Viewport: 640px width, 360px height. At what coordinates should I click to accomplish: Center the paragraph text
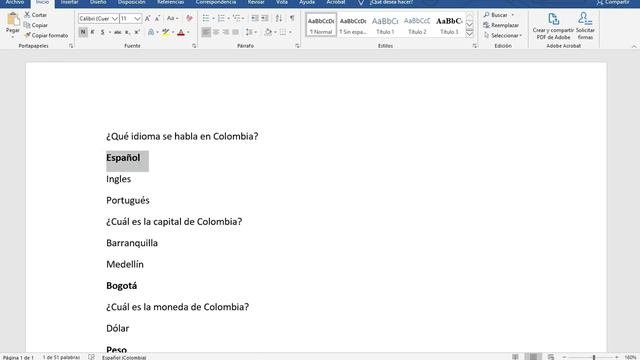click(x=216, y=32)
